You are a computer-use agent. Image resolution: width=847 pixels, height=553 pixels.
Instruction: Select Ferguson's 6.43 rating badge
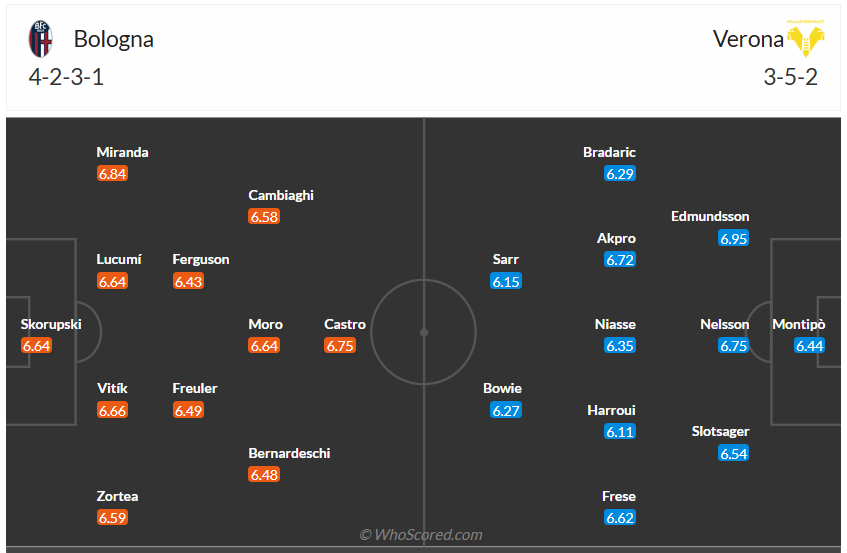pyautogui.click(x=188, y=282)
